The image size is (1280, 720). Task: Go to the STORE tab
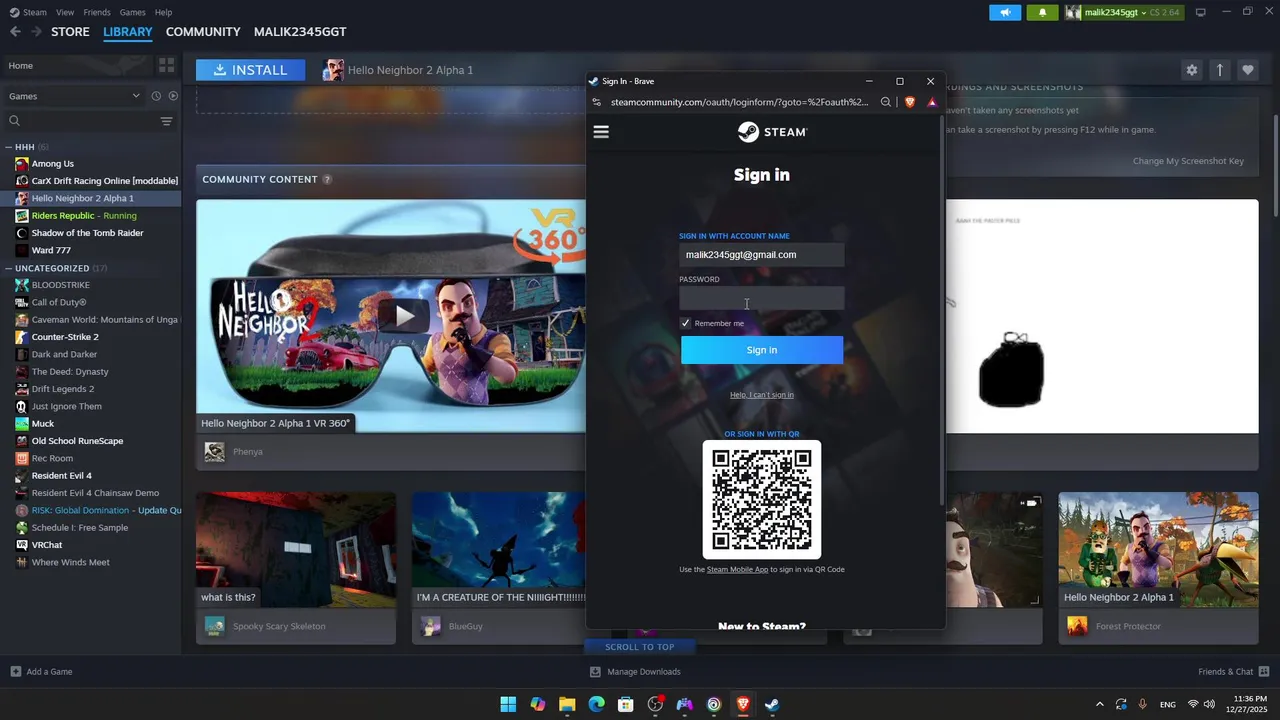pyautogui.click(x=70, y=32)
